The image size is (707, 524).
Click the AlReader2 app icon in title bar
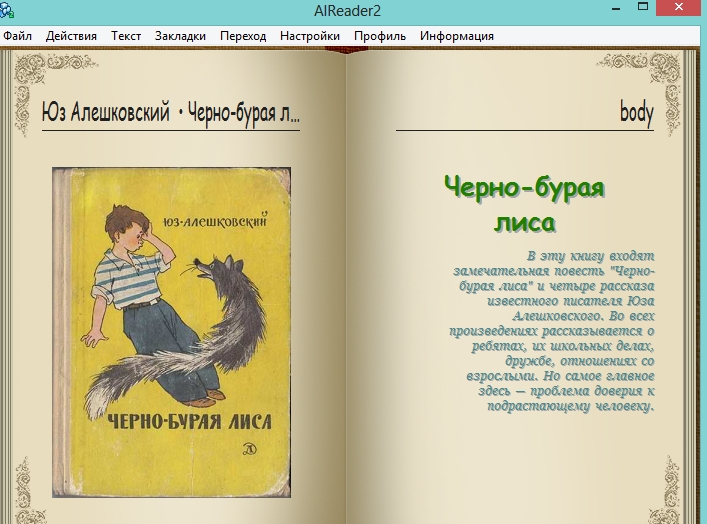pyautogui.click(x=7, y=9)
